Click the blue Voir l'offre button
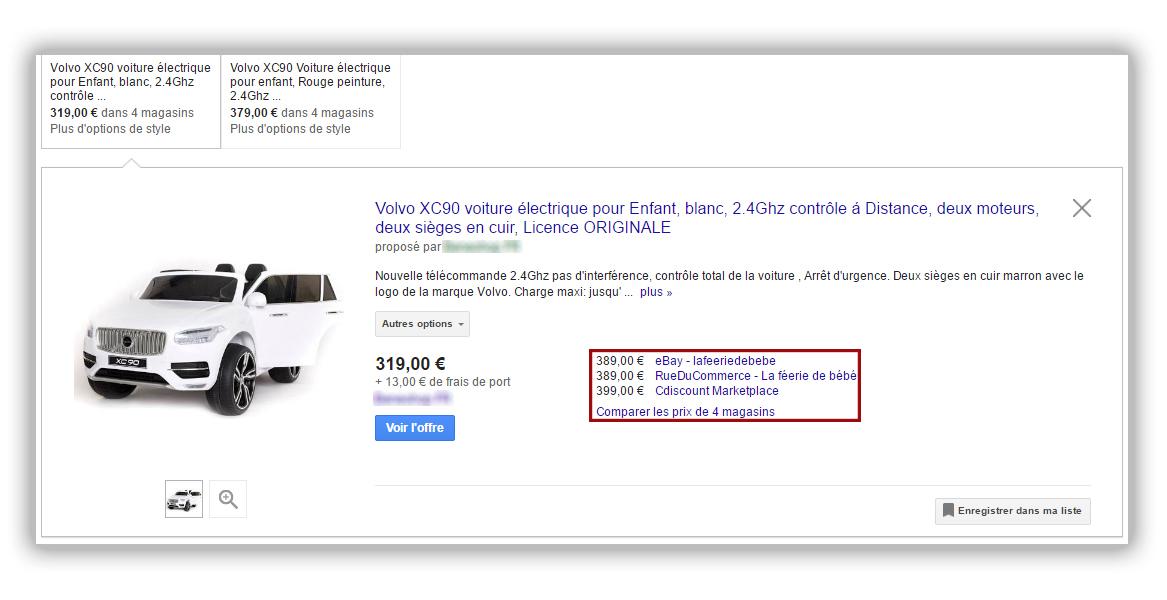The height and width of the screenshot is (600, 1167). [x=415, y=428]
